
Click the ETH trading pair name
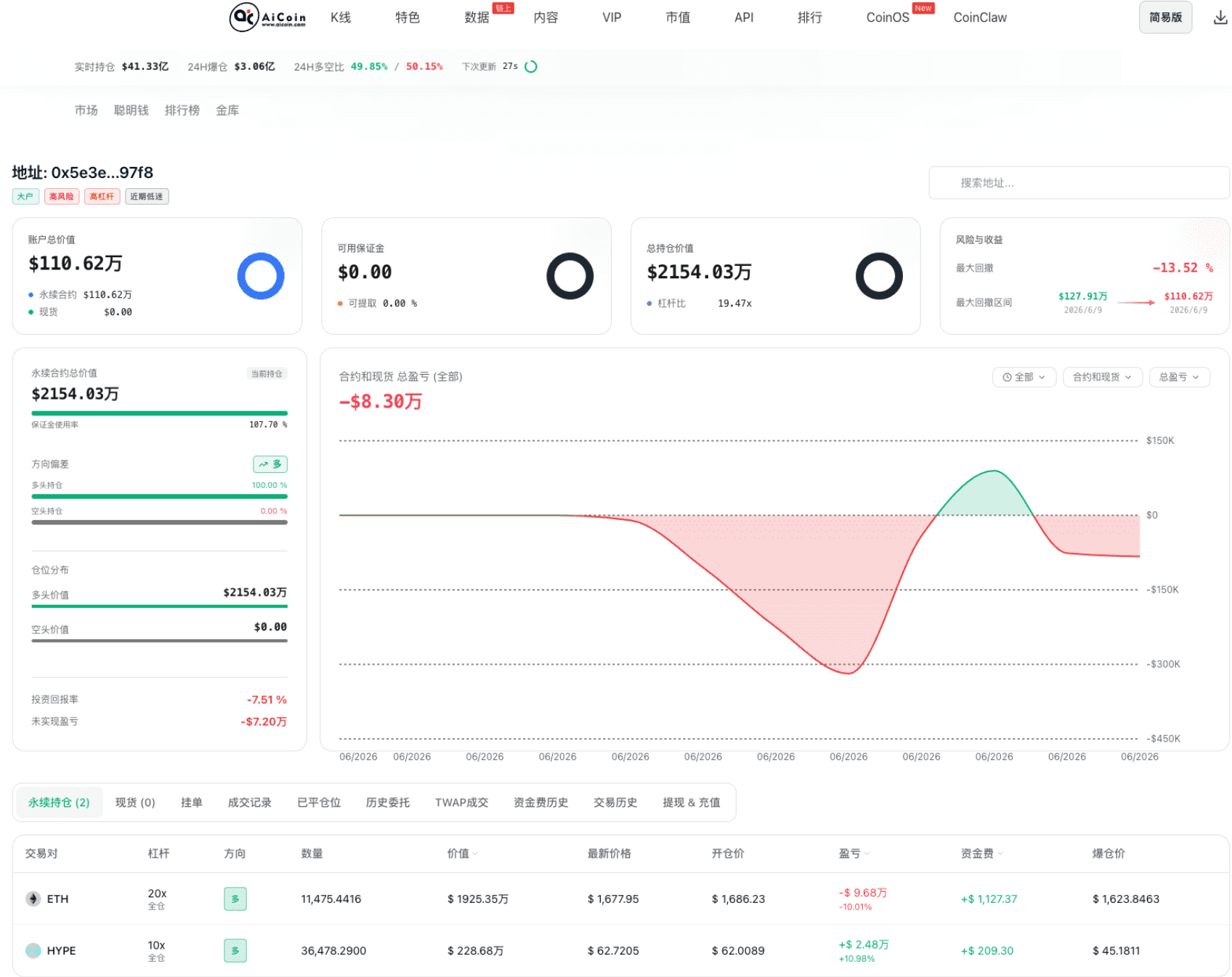pos(58,899)
